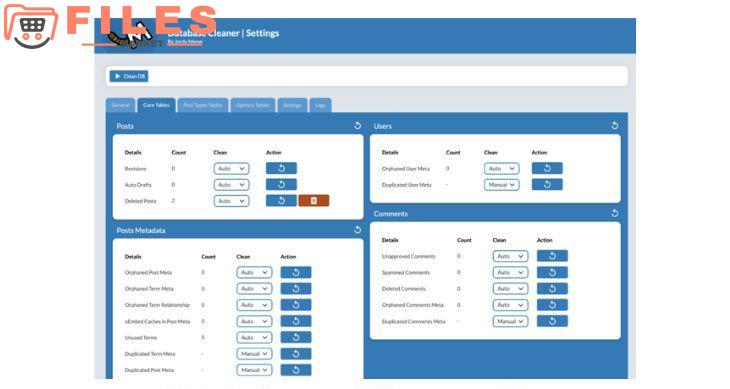Refresh the Unused Terms count
730x389 pixels.
296,337
